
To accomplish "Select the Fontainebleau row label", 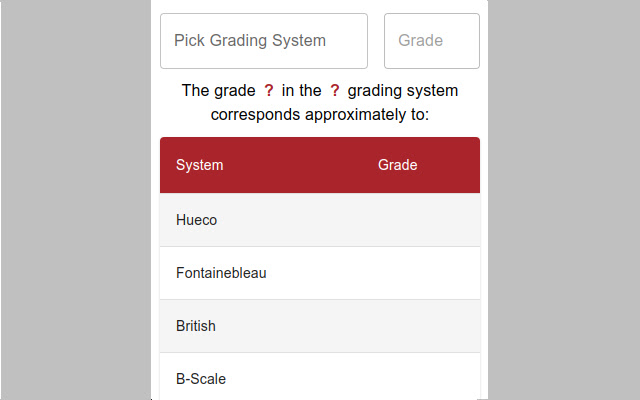I will 221,273.
